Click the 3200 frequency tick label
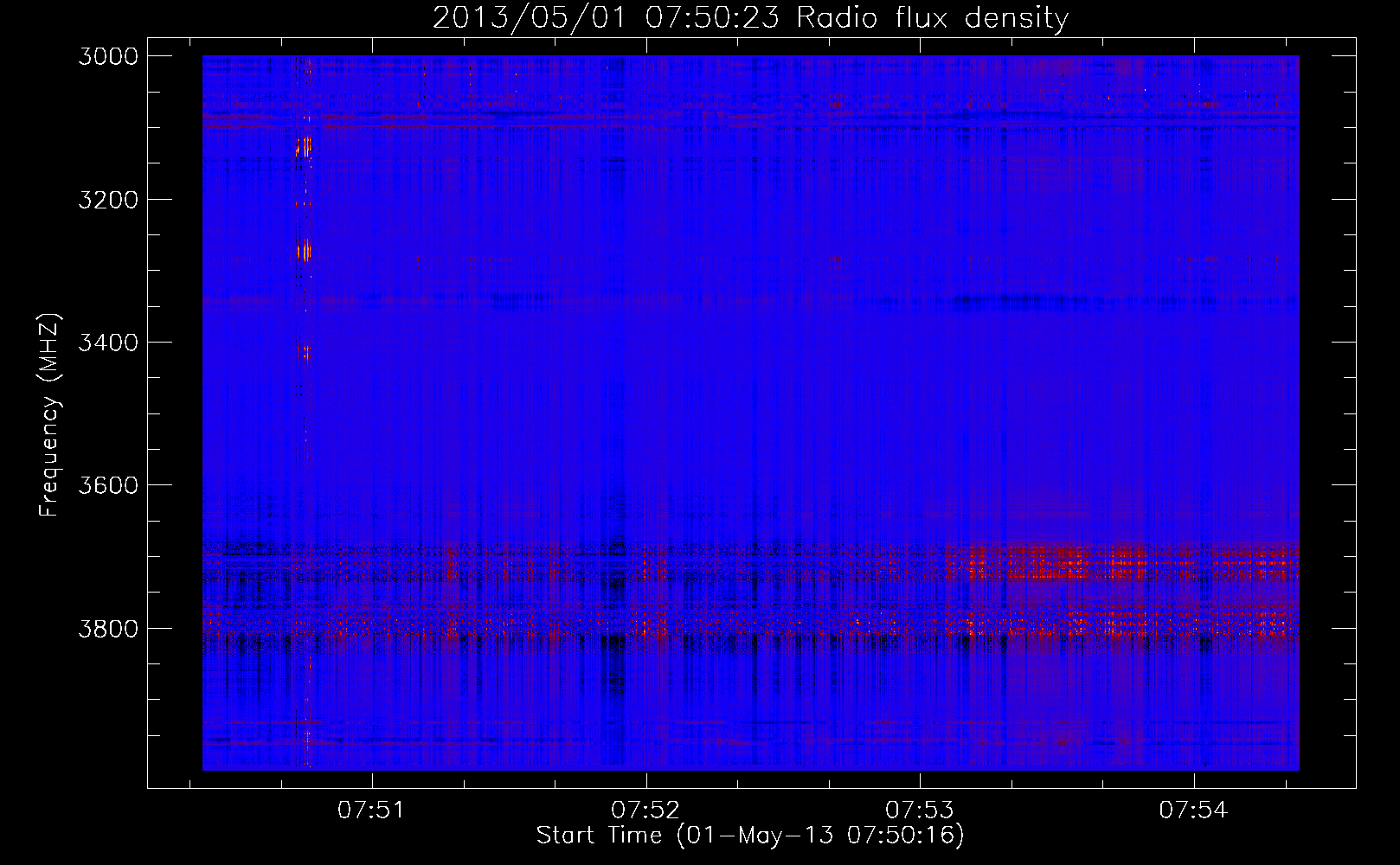The height and width of the screenshot is (865, 1400). [x=107, y=200]
